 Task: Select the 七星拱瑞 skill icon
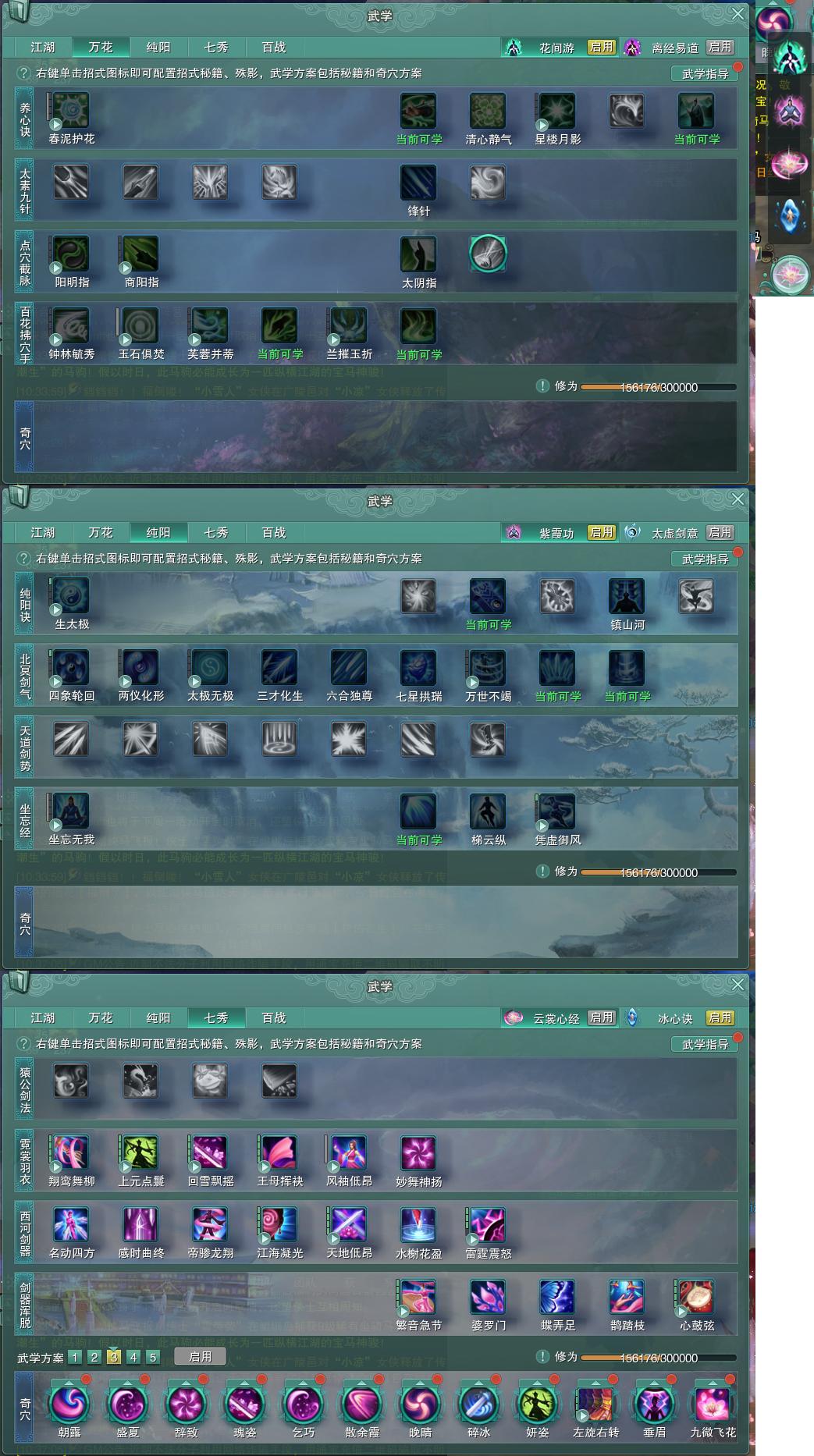coord(418,668)
